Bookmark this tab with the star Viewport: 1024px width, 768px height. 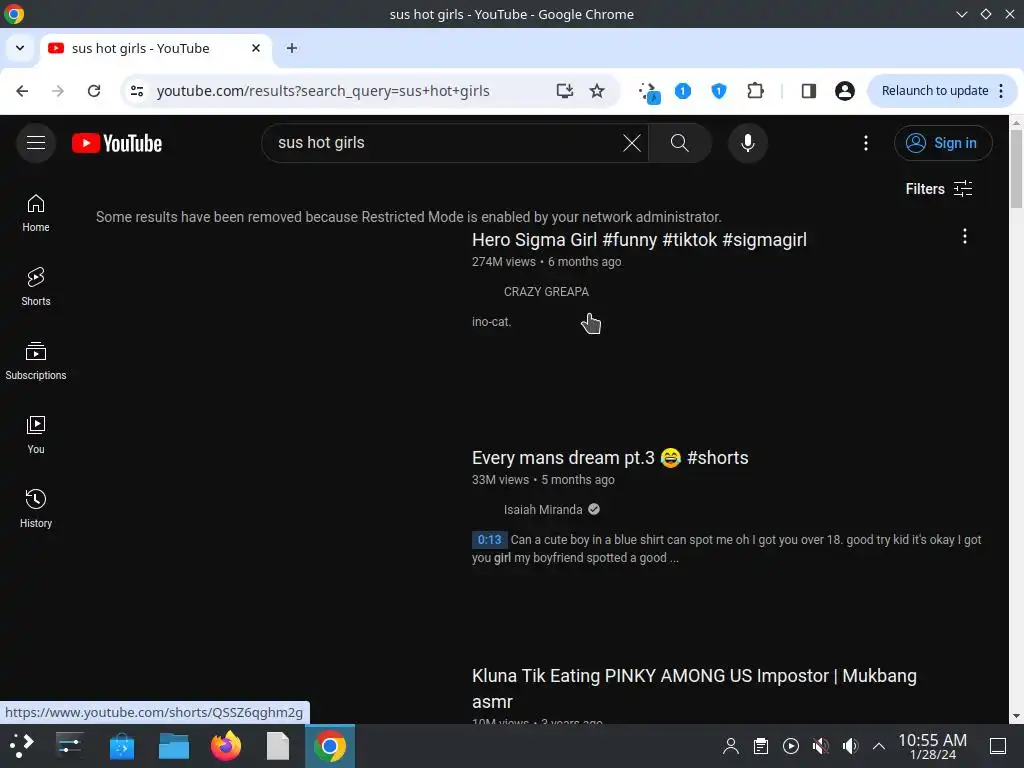(597, 91)
